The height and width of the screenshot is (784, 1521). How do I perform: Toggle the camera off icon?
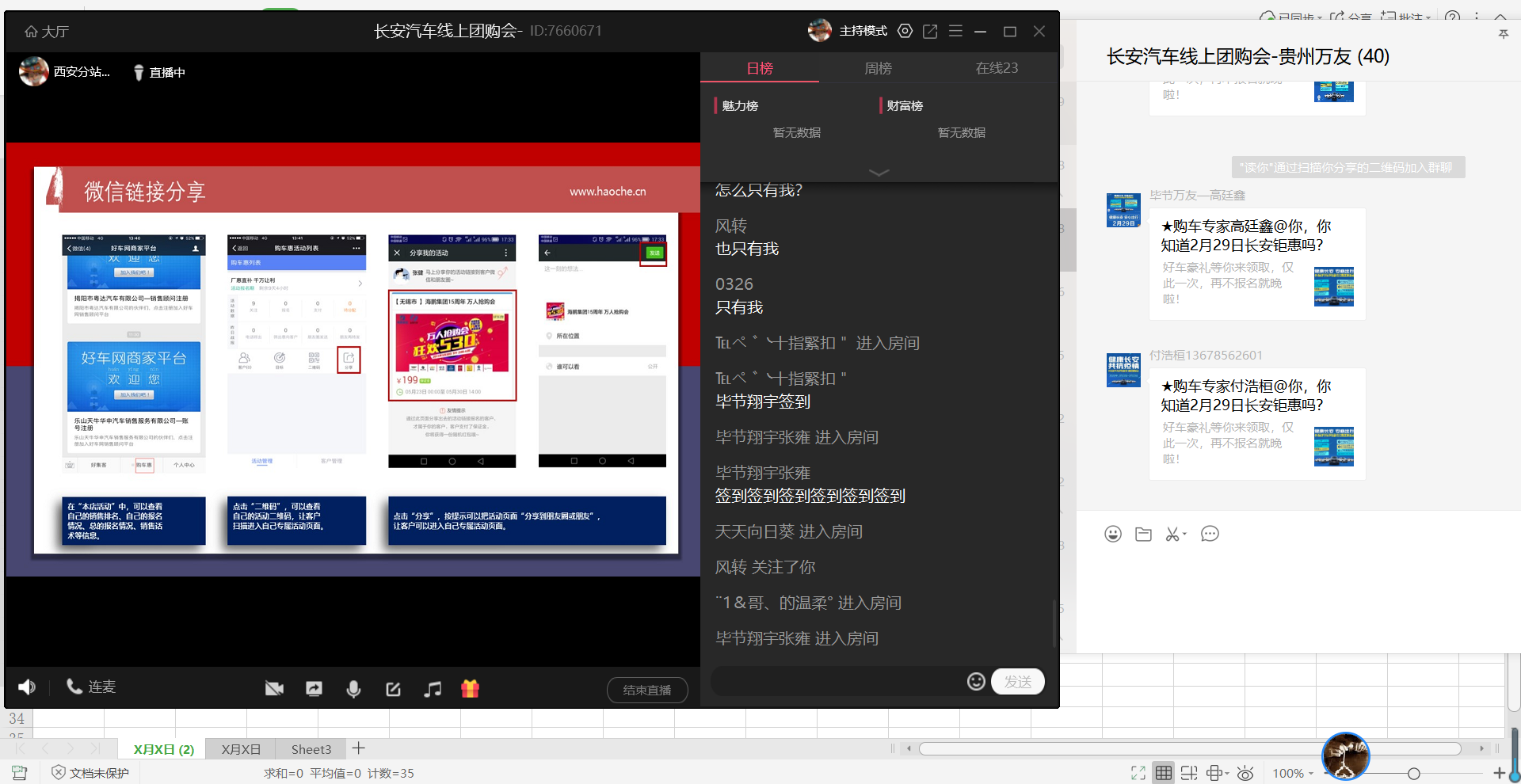tap(274, 689)
